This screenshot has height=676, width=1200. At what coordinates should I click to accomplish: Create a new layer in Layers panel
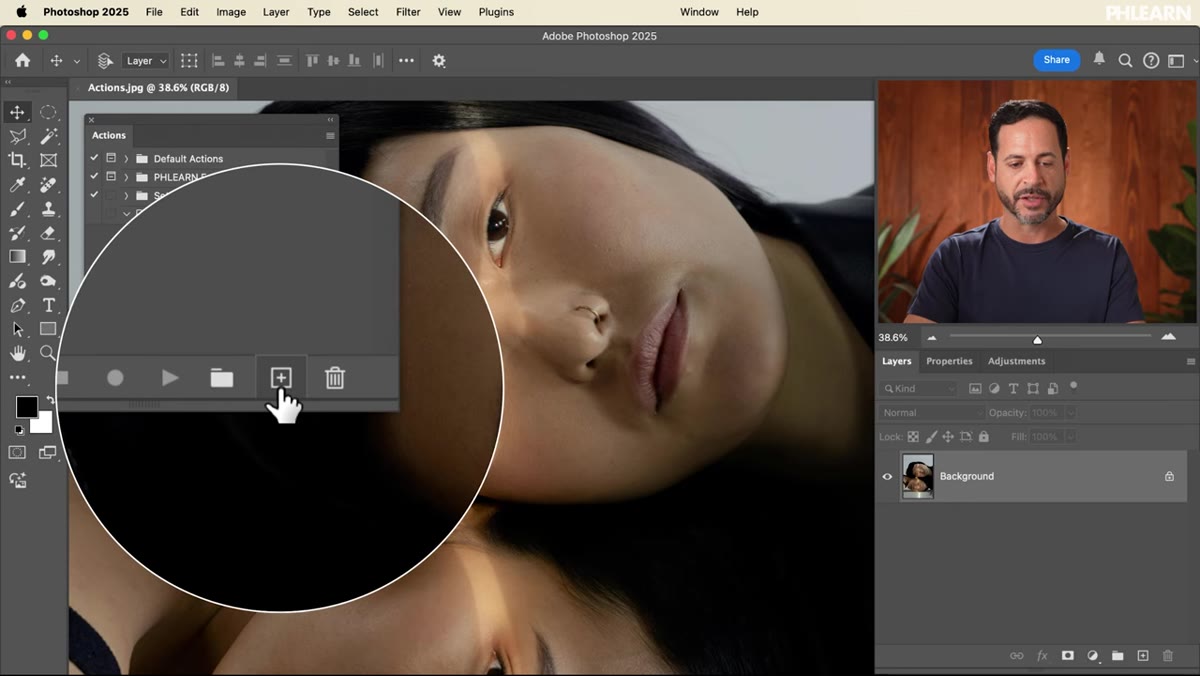click(1143, 656)
